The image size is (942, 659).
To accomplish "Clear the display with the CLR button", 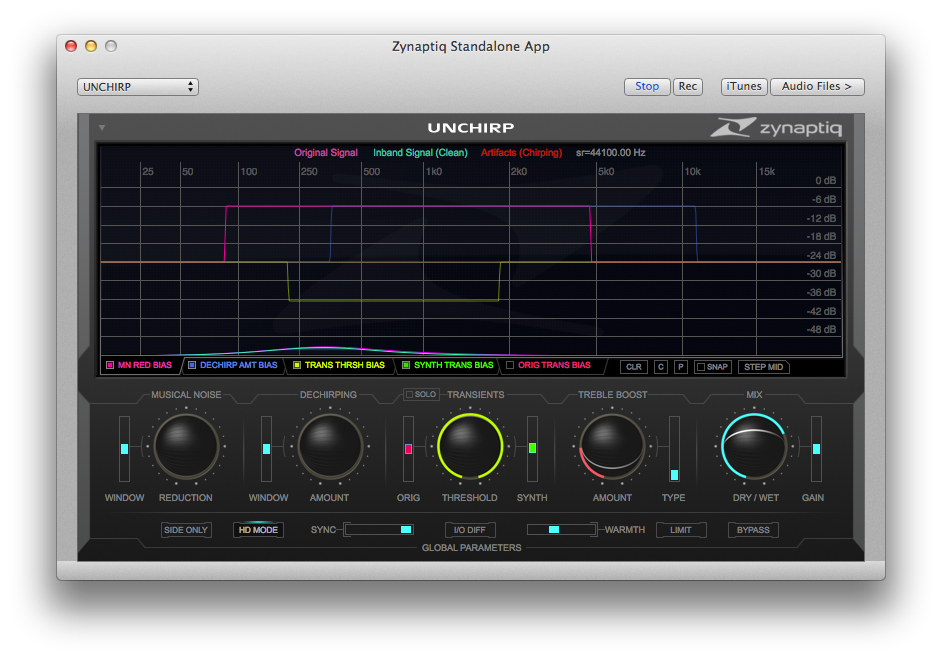I will point(633,367).
